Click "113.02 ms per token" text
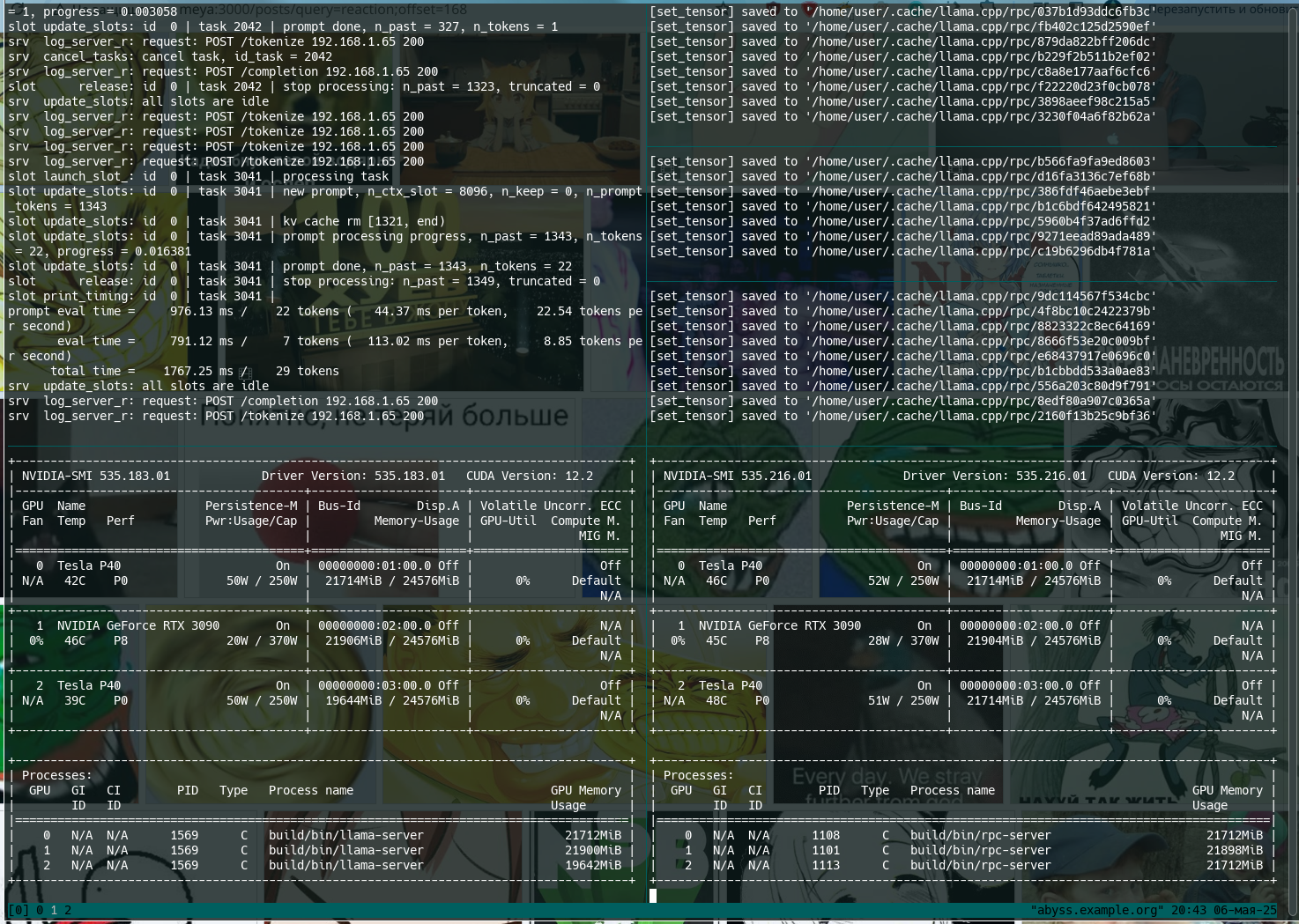 point(438,341)
